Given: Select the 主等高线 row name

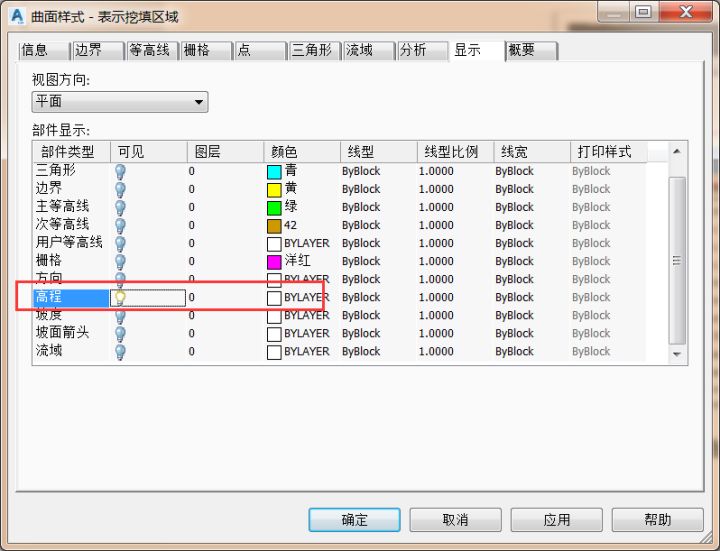Looking at the screenshot, I should tap(62, 206).
